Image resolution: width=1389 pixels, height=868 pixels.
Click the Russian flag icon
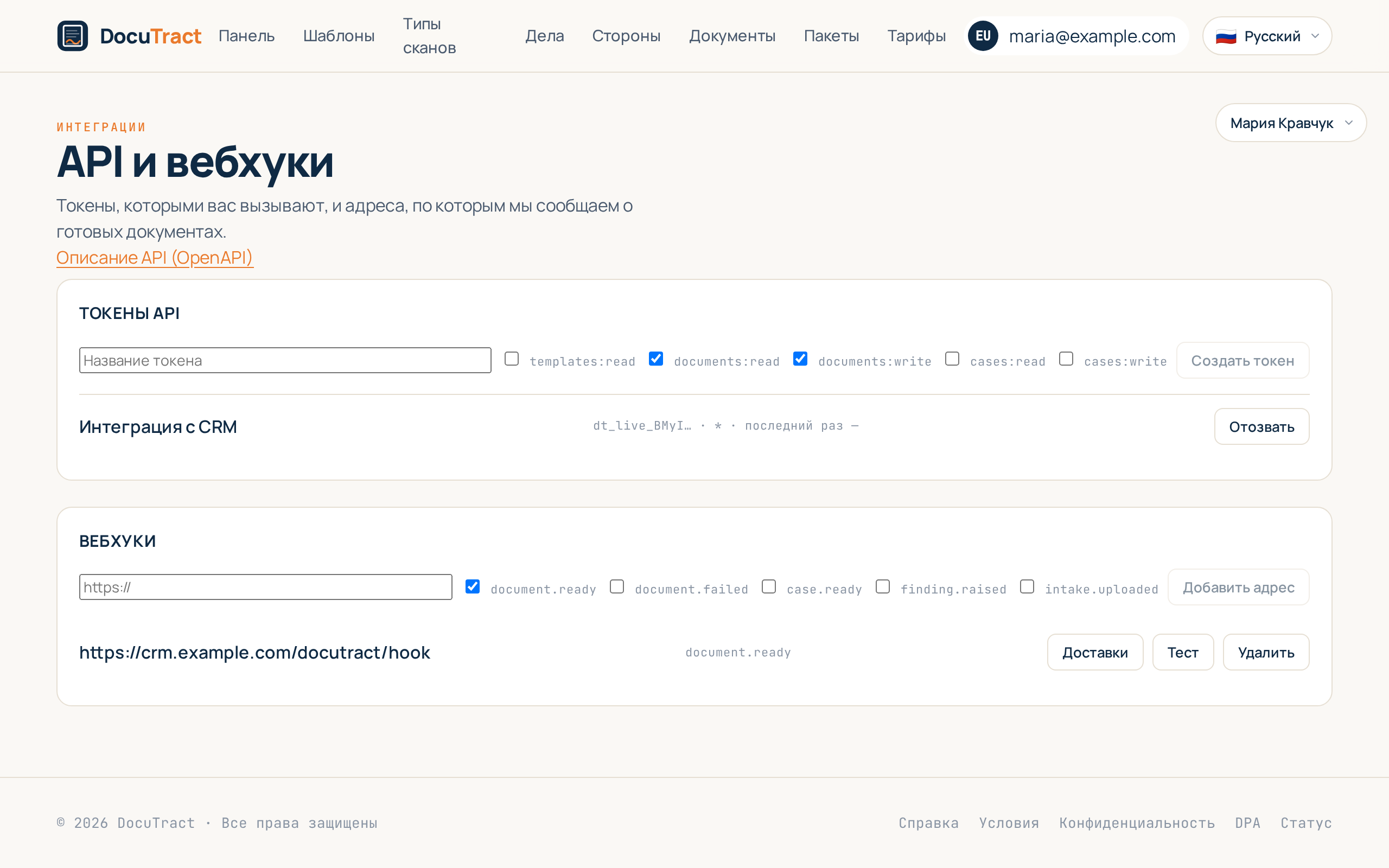click(x=1226, y=36)
